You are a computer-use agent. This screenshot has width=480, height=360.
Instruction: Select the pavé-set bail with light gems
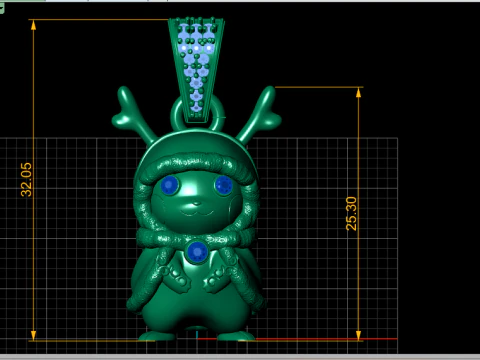coord(196,70)
